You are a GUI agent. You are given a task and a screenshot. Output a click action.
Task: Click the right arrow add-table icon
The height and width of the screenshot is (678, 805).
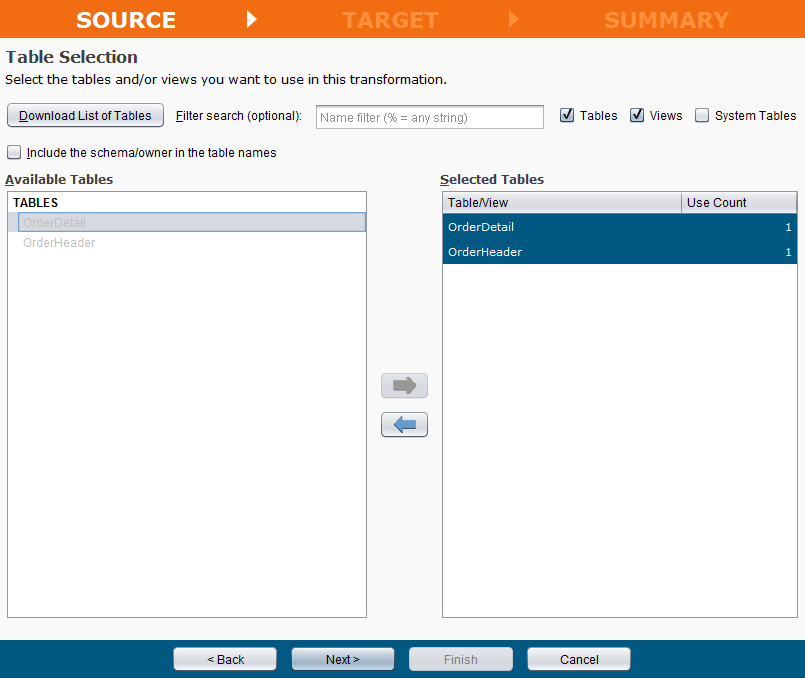pyautogui.click(x=404, y=386)
